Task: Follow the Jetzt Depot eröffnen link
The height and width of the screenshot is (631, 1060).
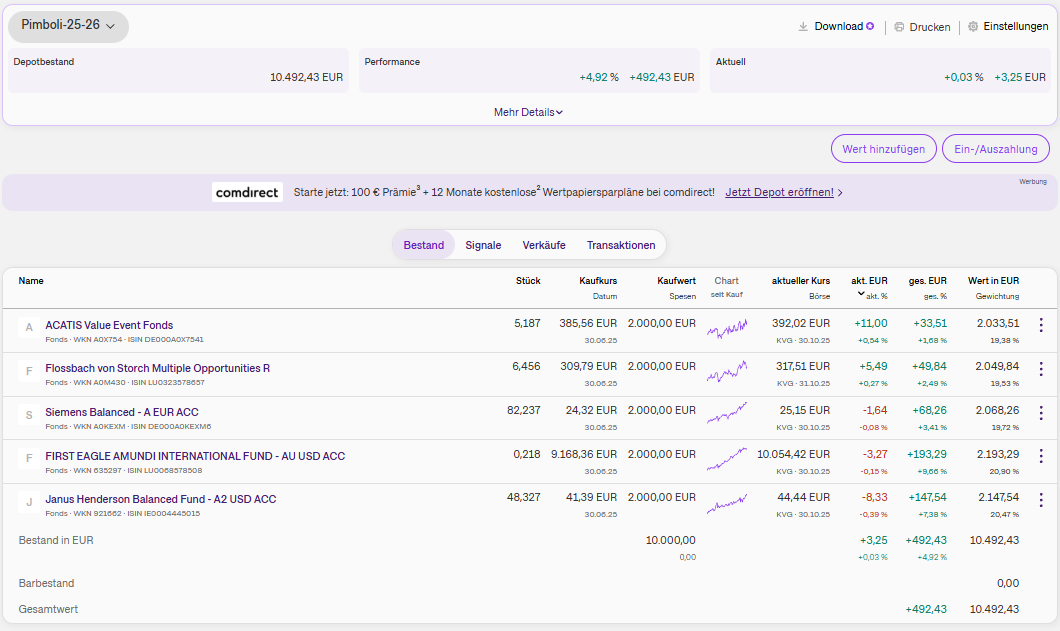Action: pos(779,192)
